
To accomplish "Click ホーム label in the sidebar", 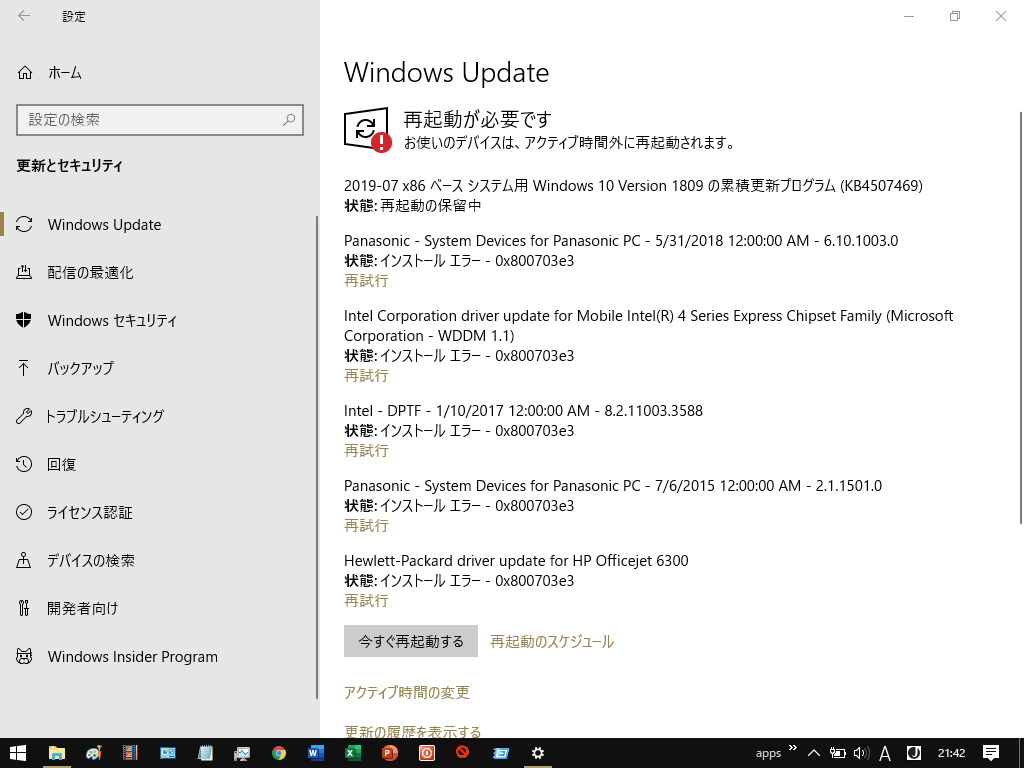I will click(65, 72).
